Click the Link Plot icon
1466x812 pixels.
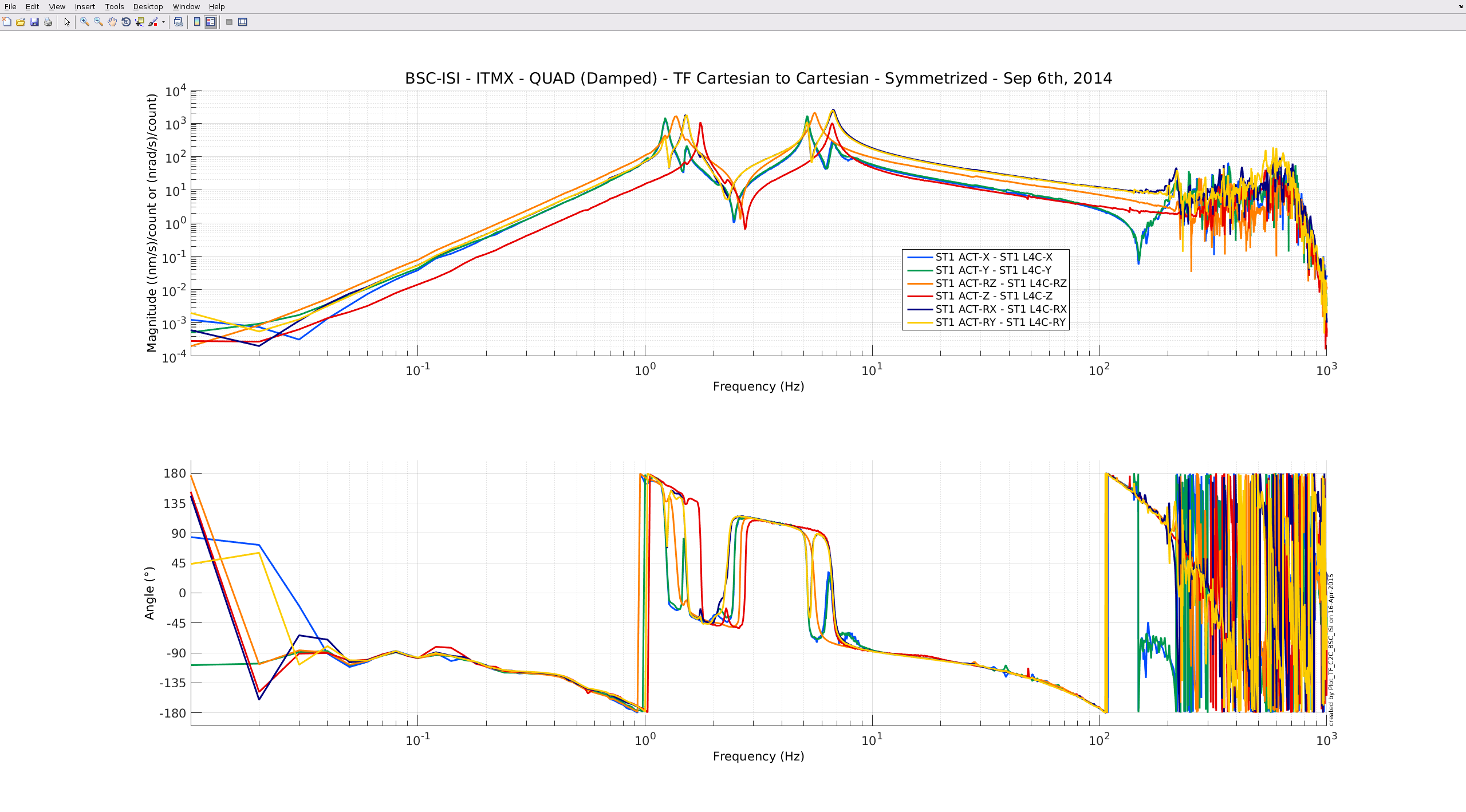[179, 22]
